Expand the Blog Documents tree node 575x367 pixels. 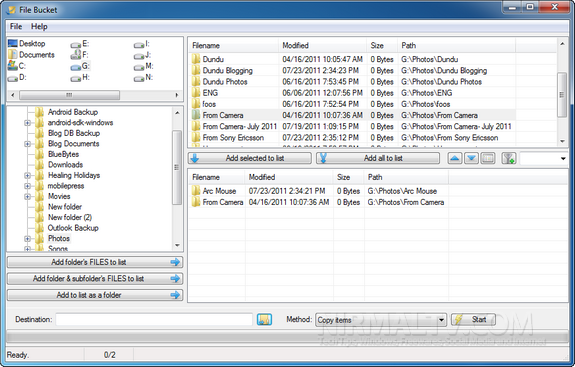click(x=28, y=144)
